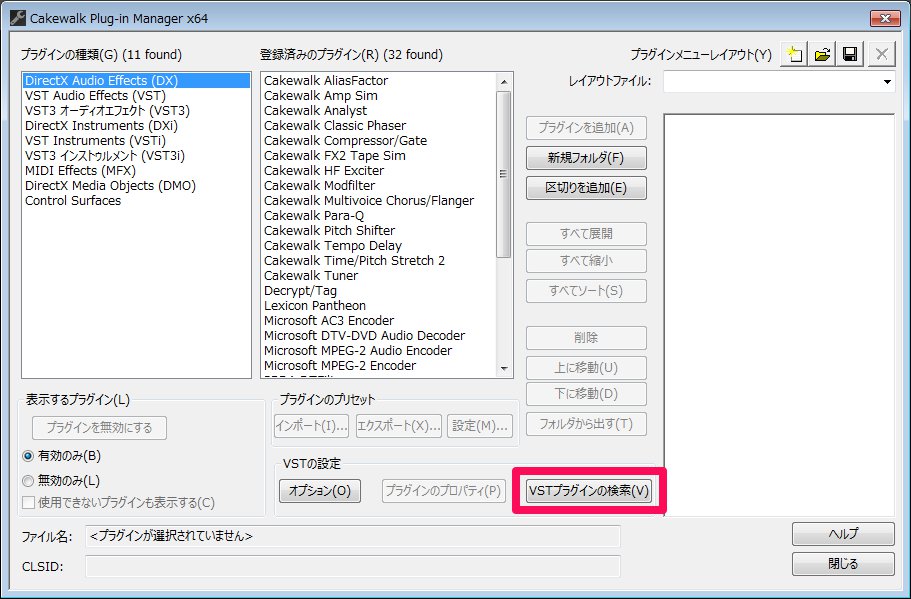The width and height of the screenshot is (911, 599).
Task: Click the registered plug-ins list scroll down arrow
Action: (x=504, y=369)
